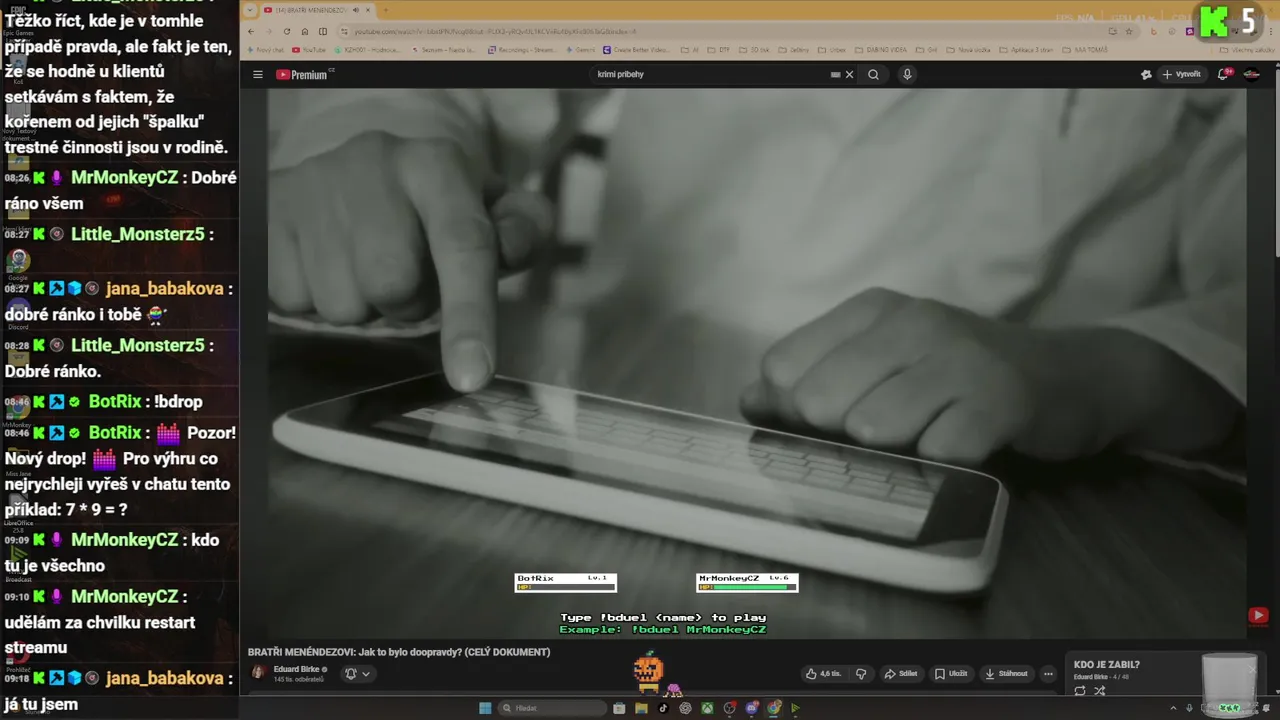Run search with the magnifier button

873,74
